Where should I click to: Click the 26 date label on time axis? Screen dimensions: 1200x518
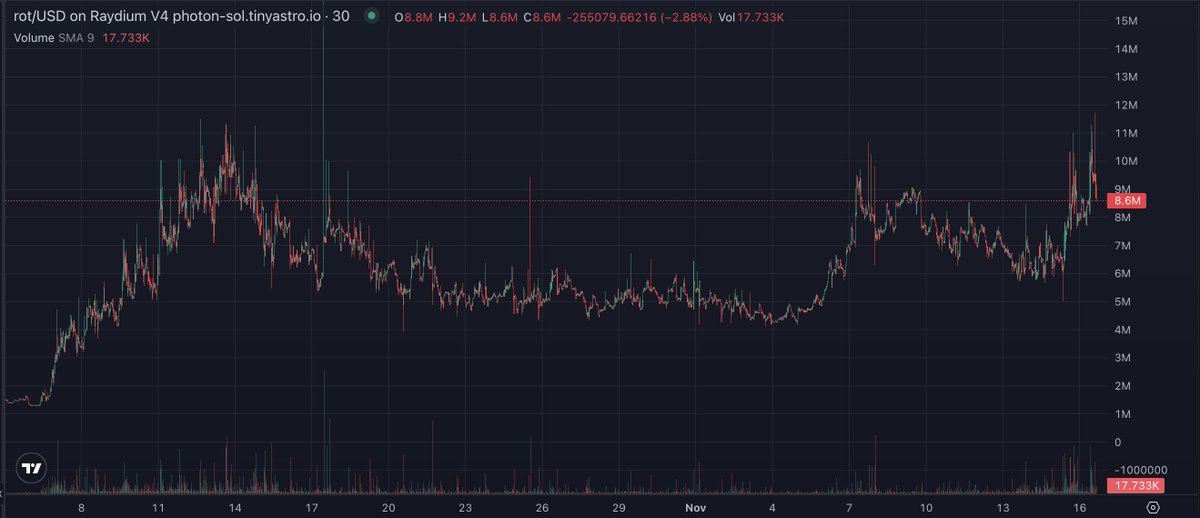point(541,508)
